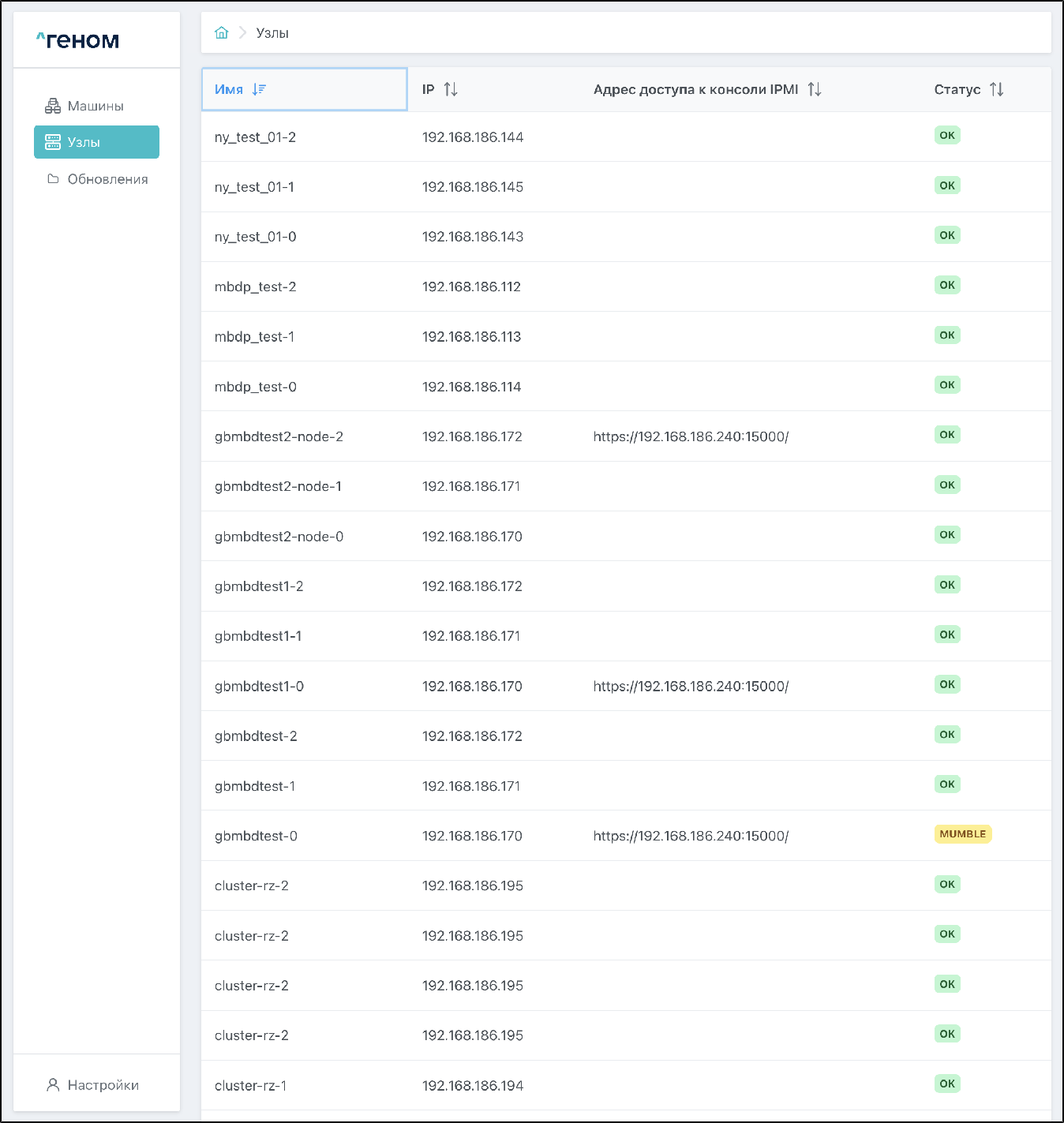Click Узлы breadcrumb text

272,33
